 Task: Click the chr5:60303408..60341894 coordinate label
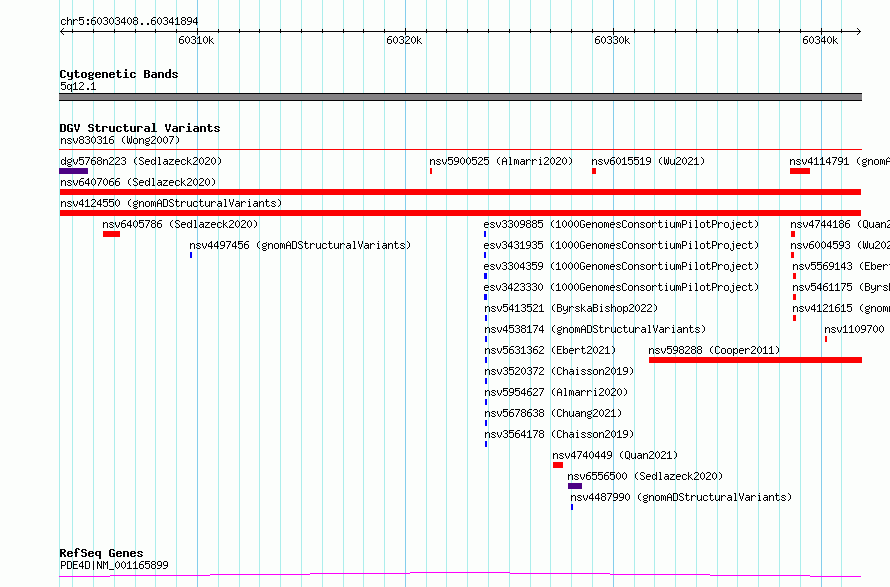click(129, 22)
